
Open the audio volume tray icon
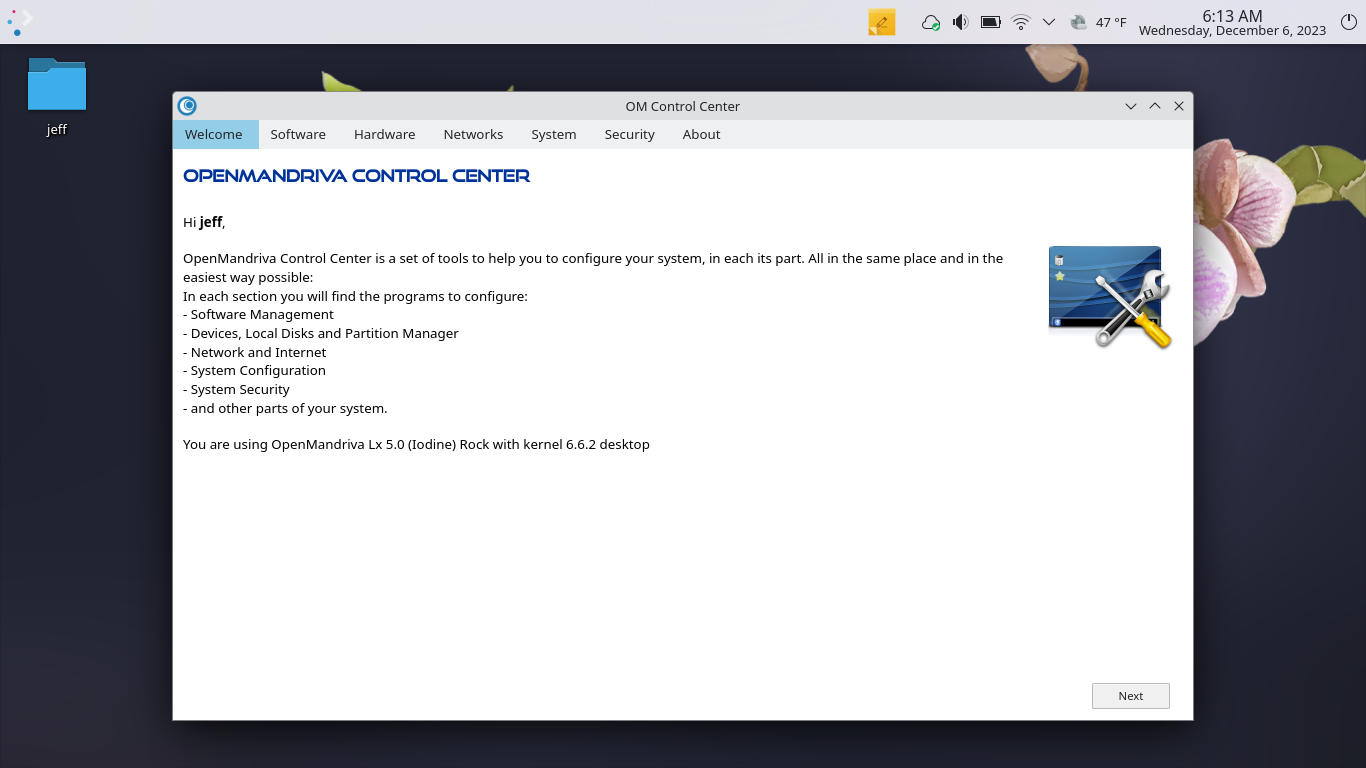click(961, 22)
